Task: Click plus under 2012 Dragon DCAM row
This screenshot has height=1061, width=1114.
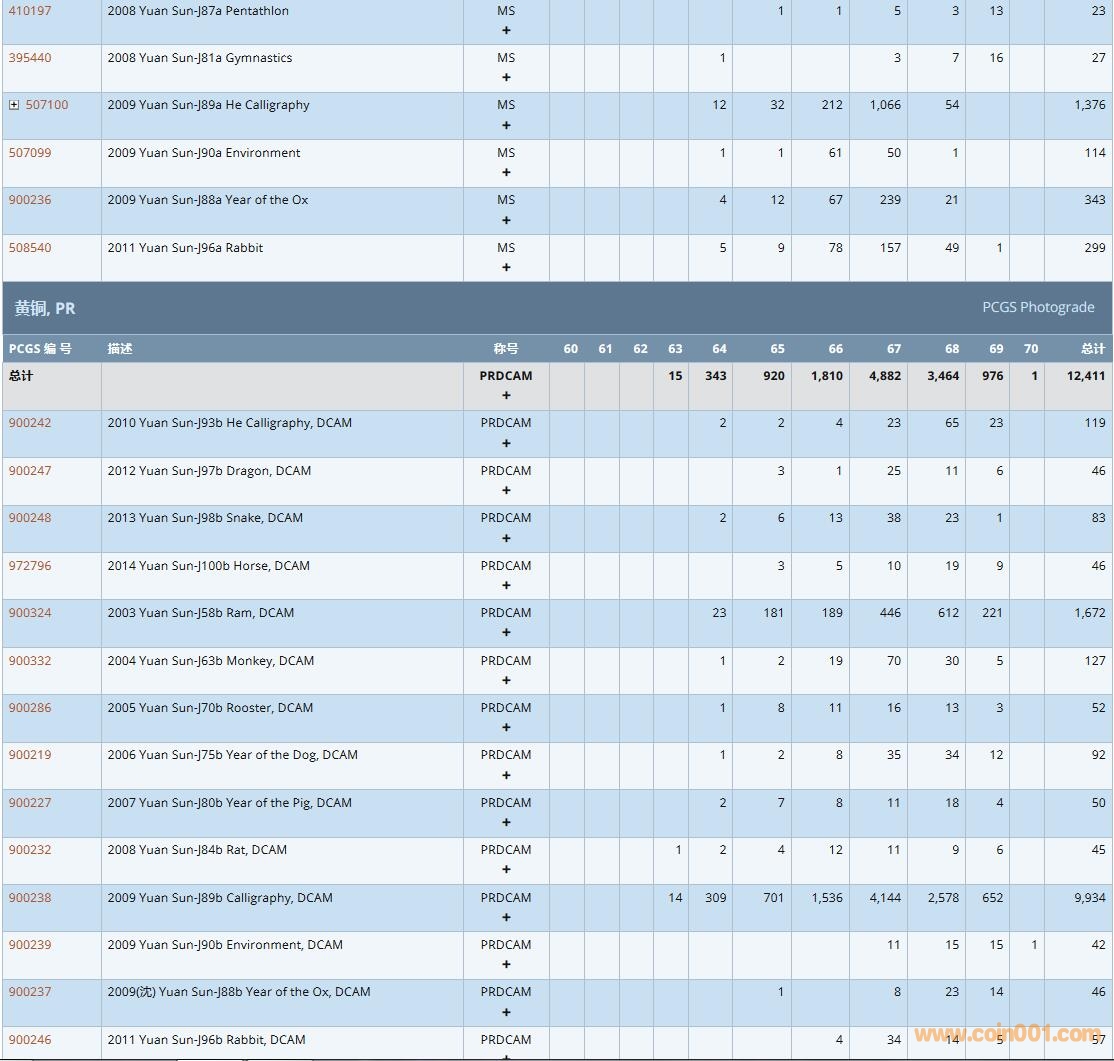Action: click(506, 491)
